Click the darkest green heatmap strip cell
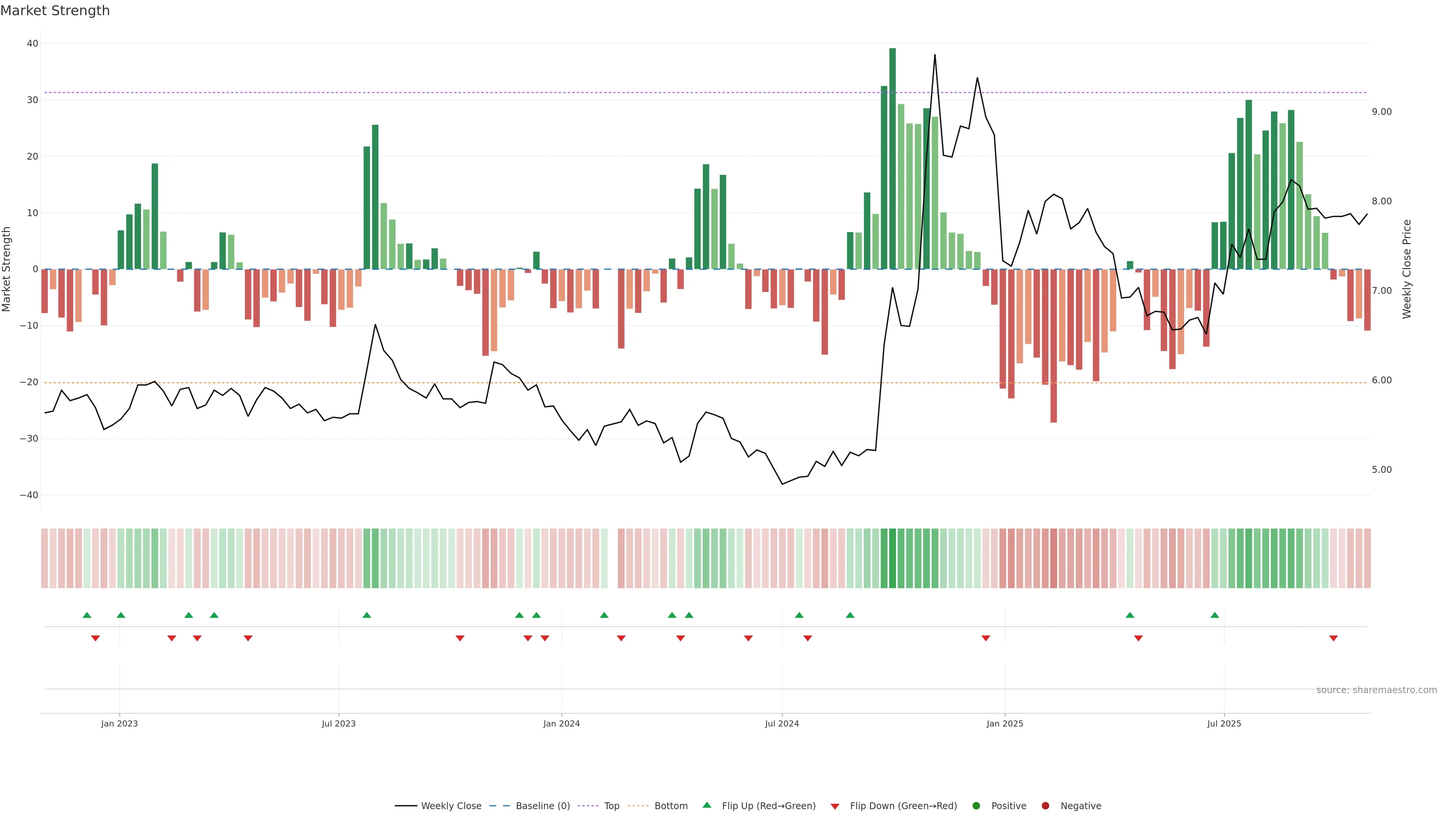 coord(893,558)
